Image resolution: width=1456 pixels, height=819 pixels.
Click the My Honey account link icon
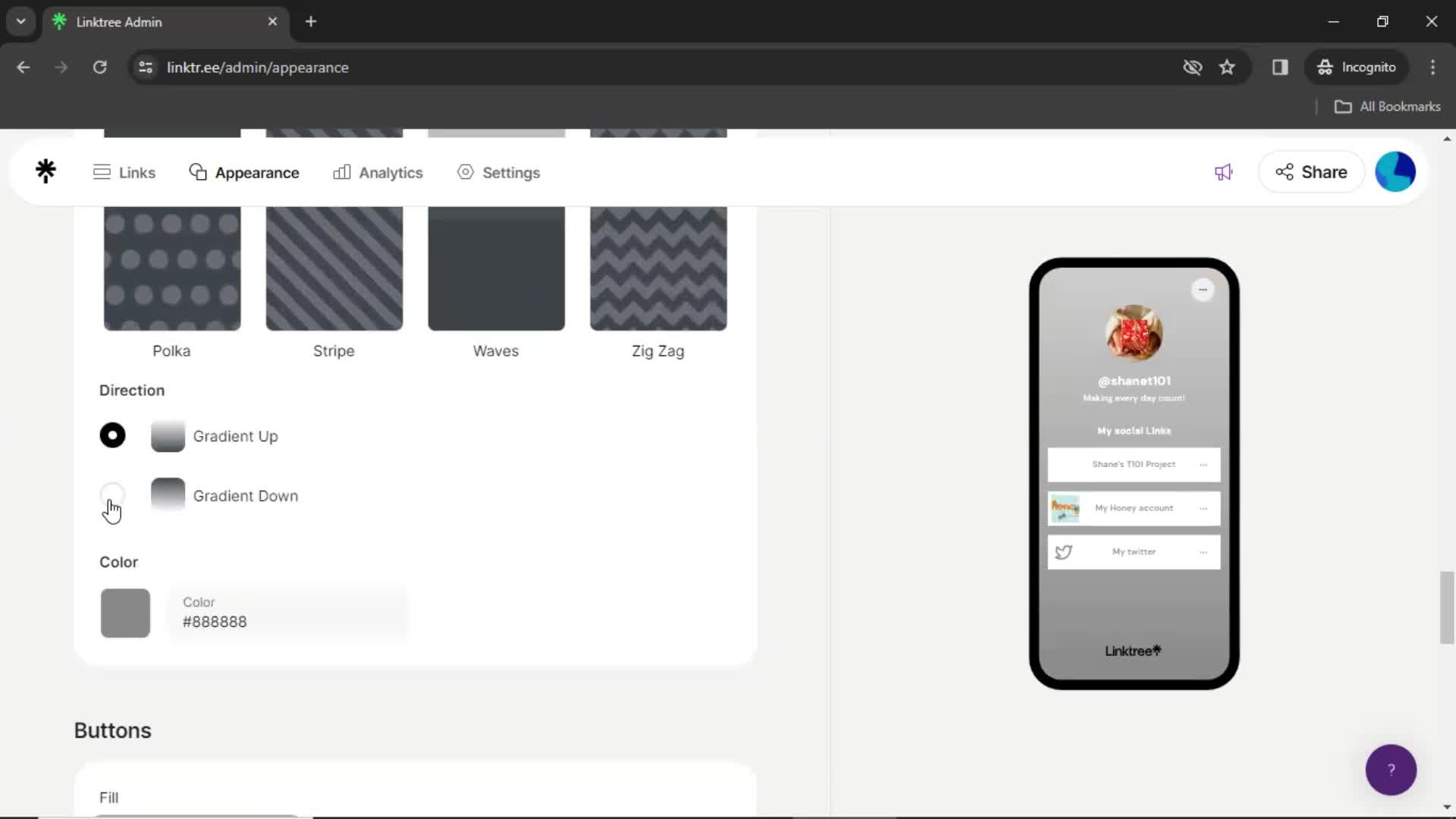1064,508
